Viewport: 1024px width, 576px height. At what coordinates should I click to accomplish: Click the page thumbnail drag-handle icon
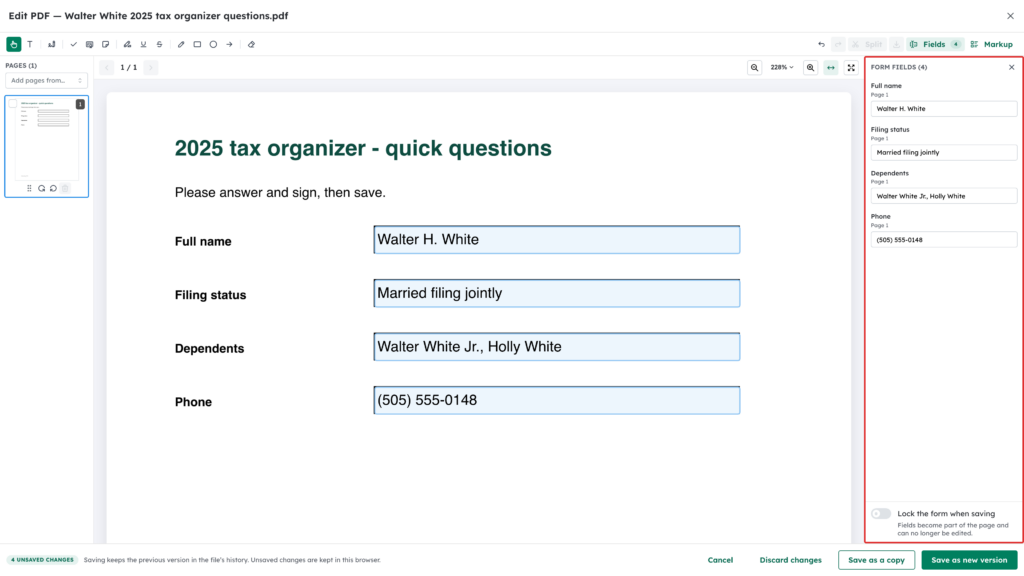[29, 188]
